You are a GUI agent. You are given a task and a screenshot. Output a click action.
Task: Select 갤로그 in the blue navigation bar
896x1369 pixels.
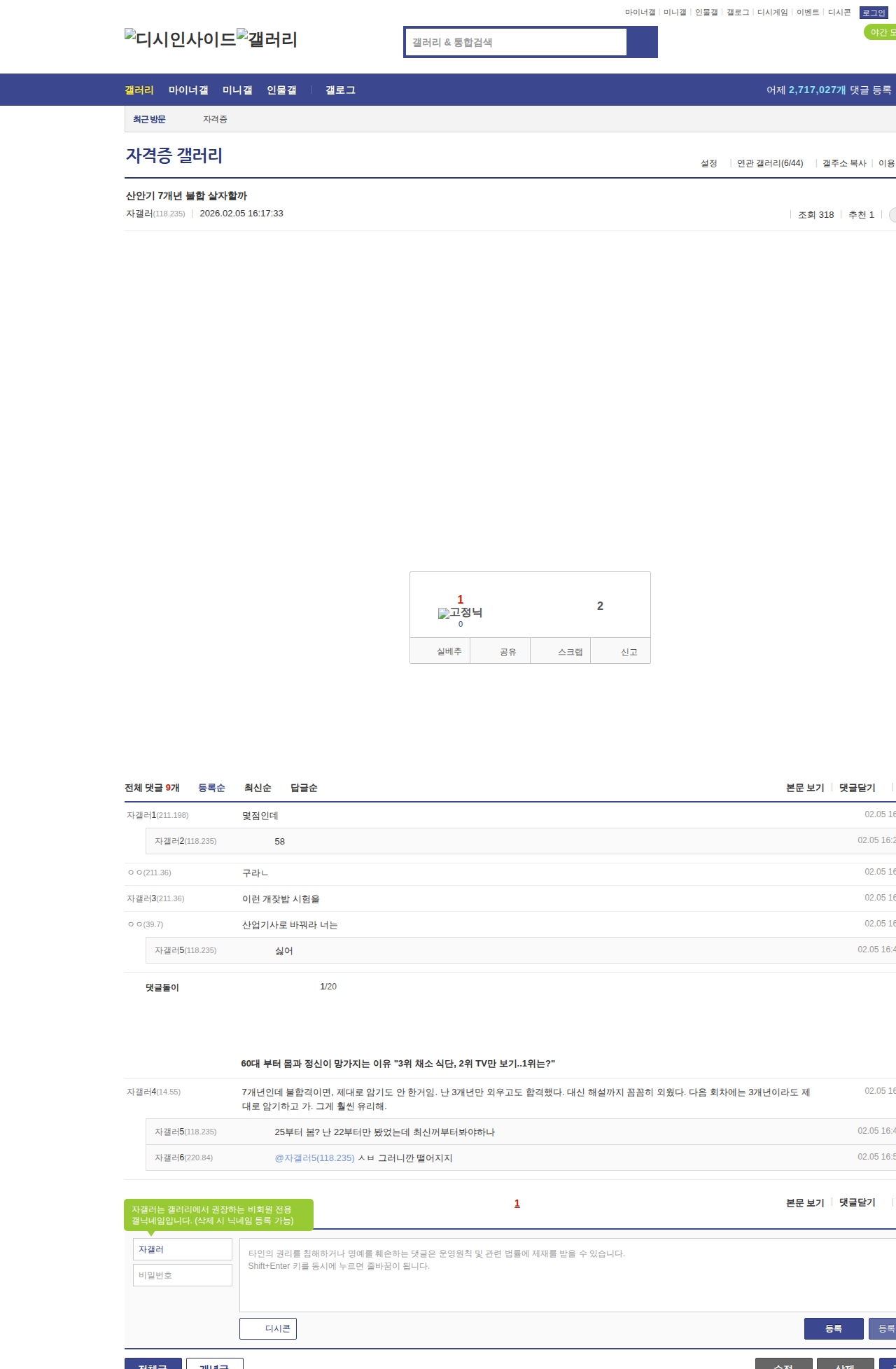(340, 90)
